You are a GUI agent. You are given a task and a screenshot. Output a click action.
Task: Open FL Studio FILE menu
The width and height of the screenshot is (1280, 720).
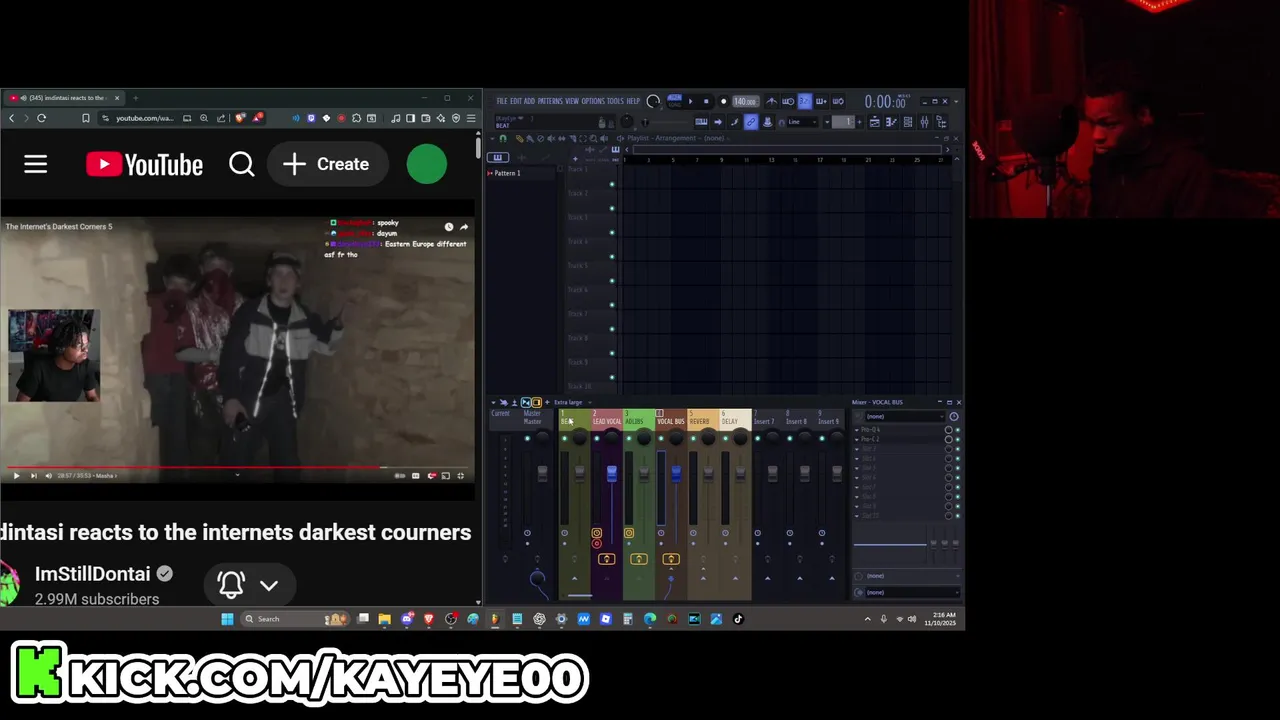[x=502, y=101]
